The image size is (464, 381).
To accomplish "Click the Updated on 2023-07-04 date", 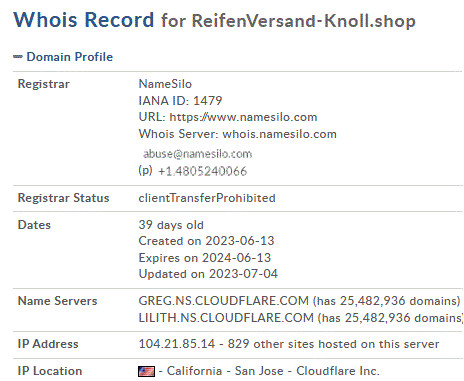I will pos(208,274).
